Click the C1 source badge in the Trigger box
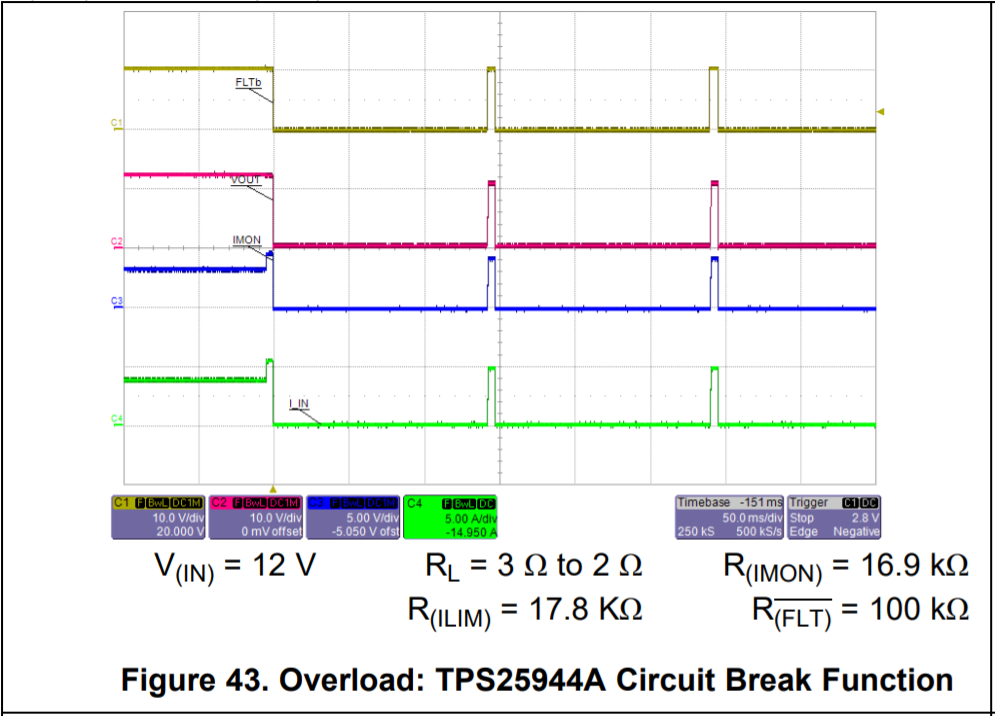Viewport: 995px width, 716px height. pos(851,503)
